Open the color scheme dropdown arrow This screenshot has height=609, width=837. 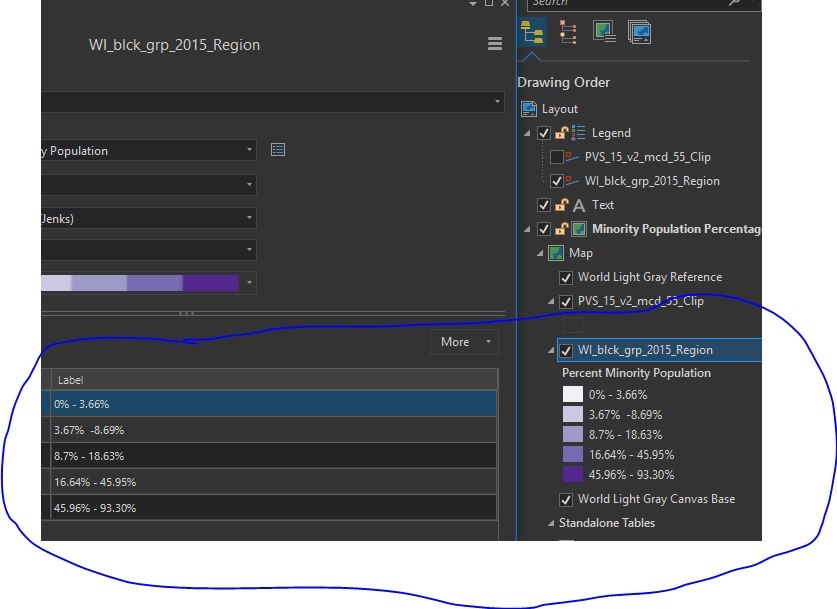click(x=249, y=282)
